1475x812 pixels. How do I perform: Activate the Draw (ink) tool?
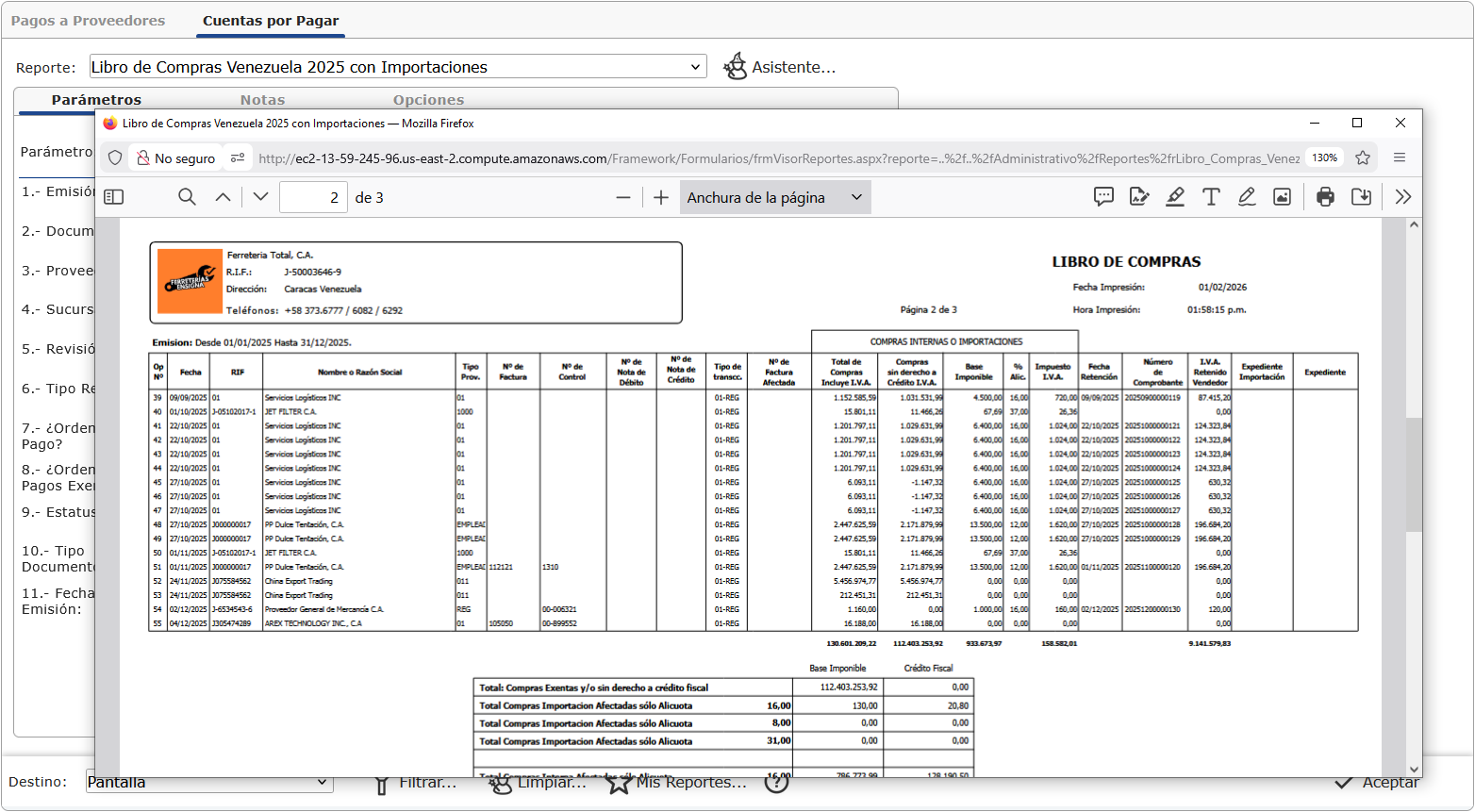point(1246,196)
